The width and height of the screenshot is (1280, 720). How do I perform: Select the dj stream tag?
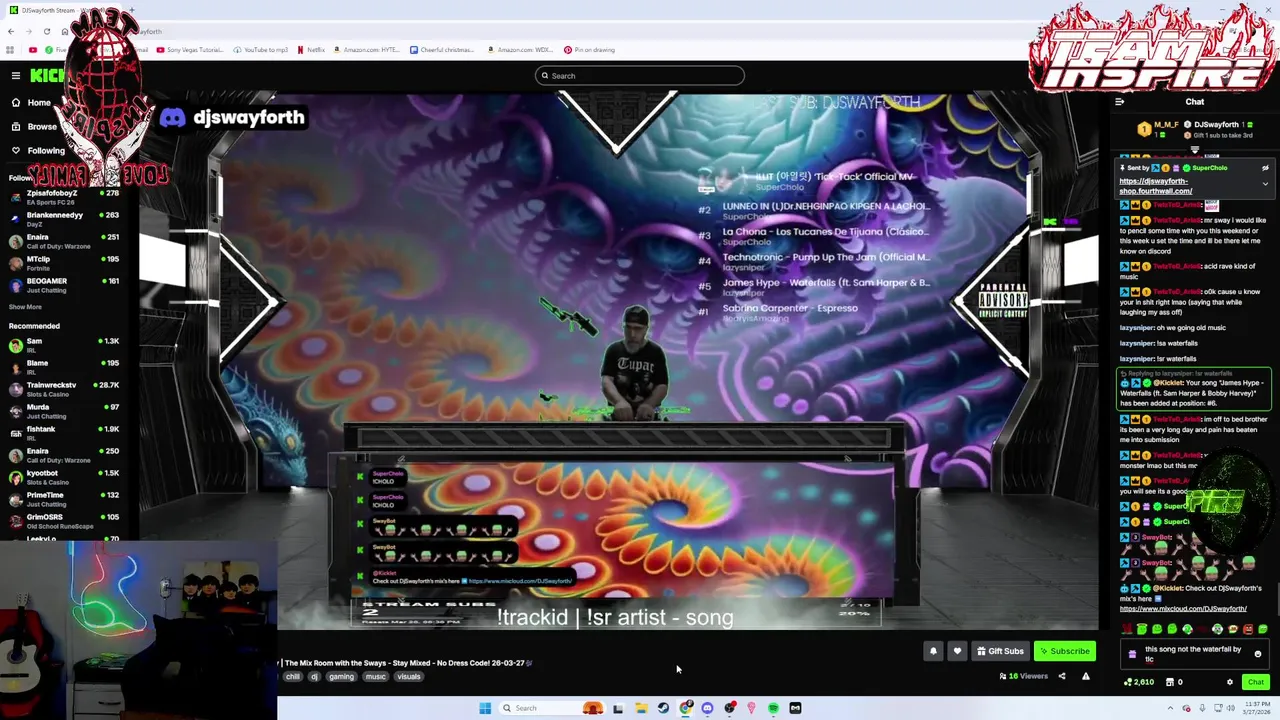(314, 677)
